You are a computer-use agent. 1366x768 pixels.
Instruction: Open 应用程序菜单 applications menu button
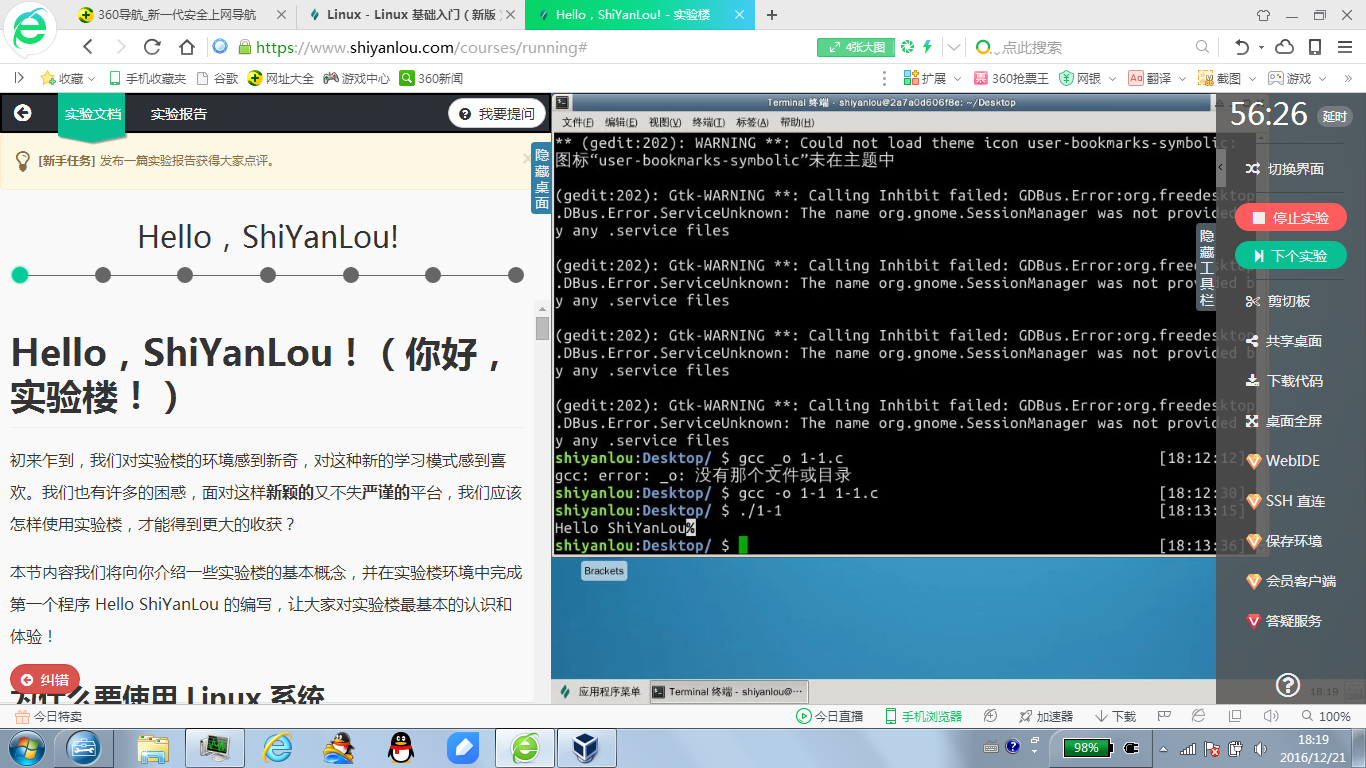[x=601, y=691]
